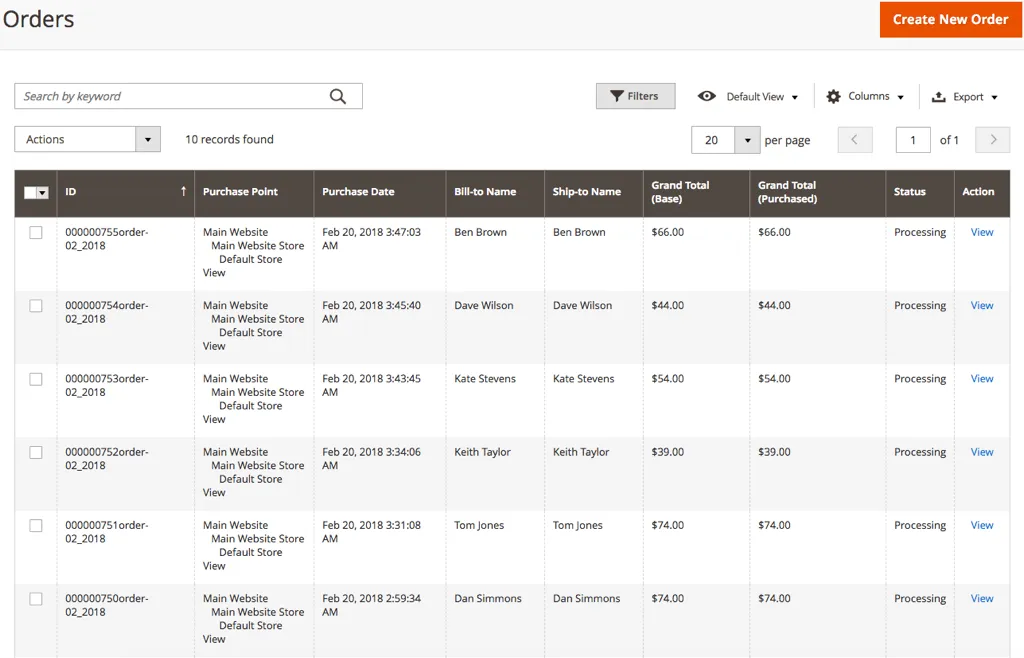Click the Export upload icon
This screenshot has height=658, width=1024.
coord(938,97)
